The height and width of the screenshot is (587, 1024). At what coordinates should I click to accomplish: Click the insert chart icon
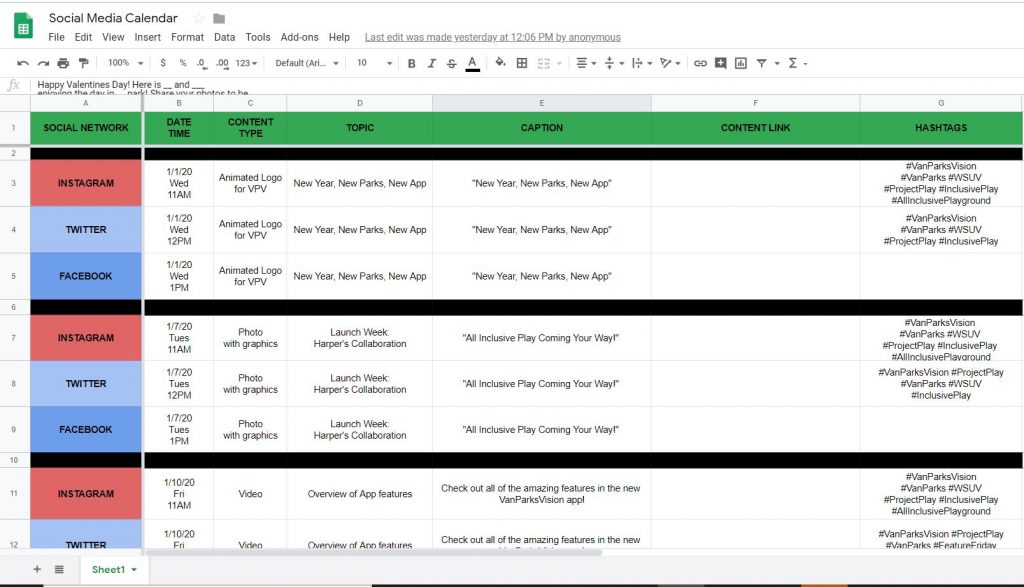[x=741, y=63]
